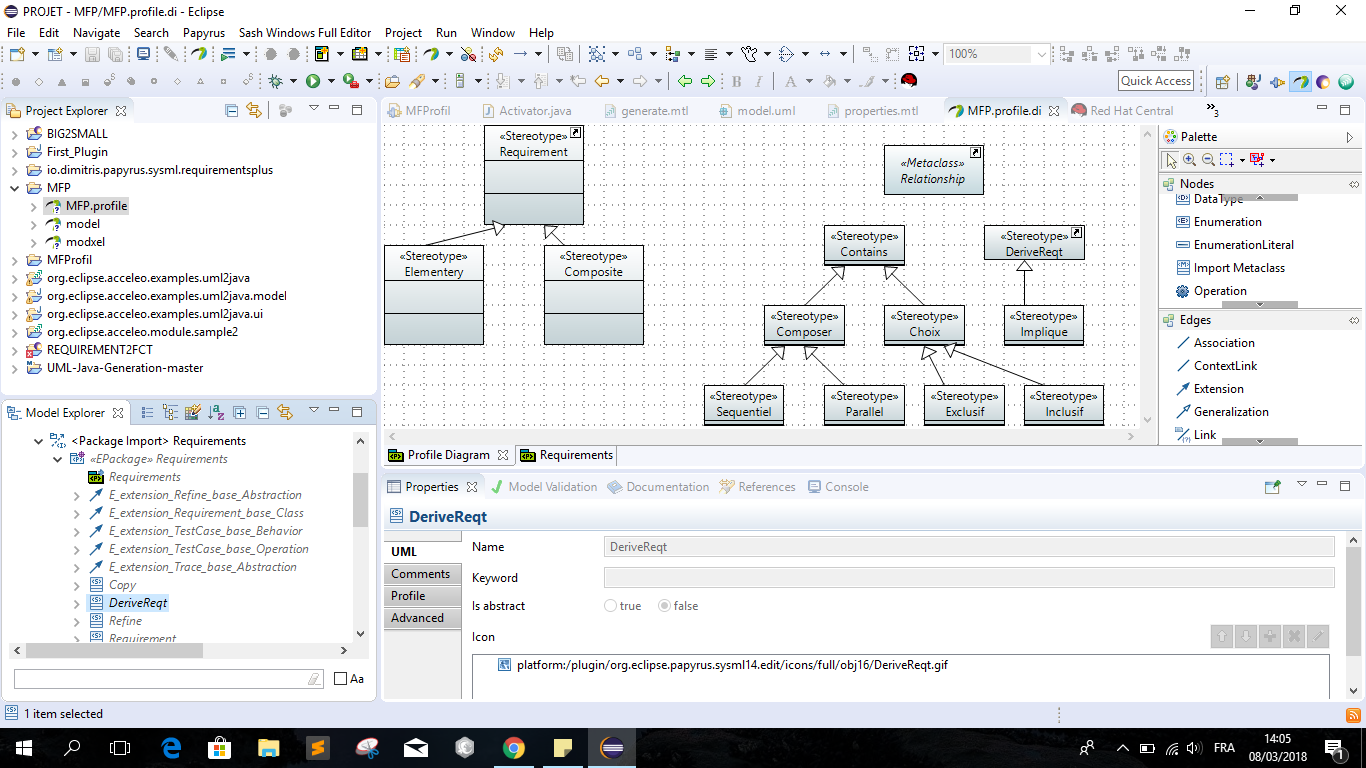Toggle Link with Editor in Model Explorer

coord(285,412)
